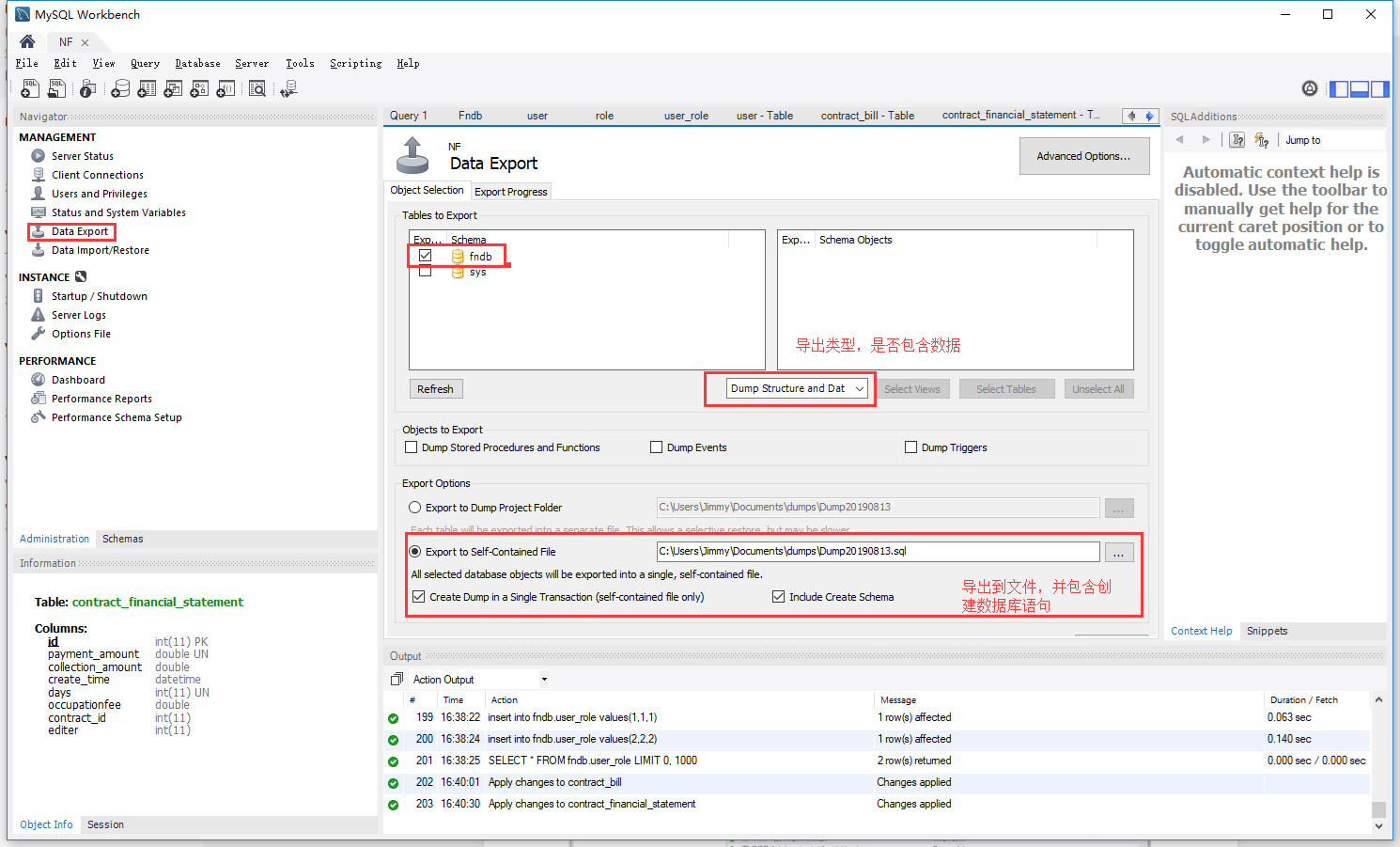Open the search table data tool
The height and width of the screenshot is (847, 1400).
257,88
